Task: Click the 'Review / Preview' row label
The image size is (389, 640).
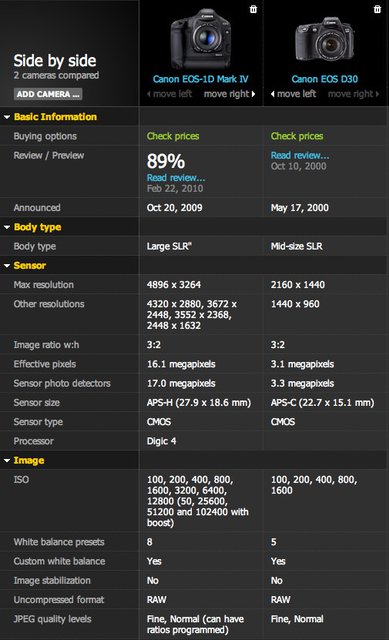Action: click(x=49, y=155)
